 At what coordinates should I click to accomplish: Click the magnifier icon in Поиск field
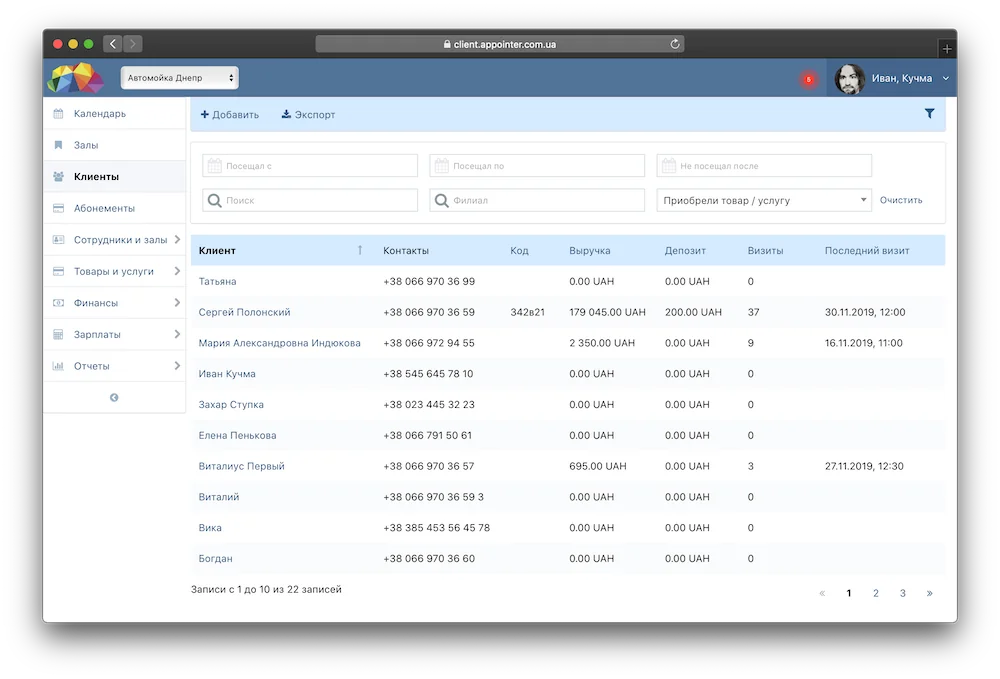pyautogui.click(x=215, y=201)
